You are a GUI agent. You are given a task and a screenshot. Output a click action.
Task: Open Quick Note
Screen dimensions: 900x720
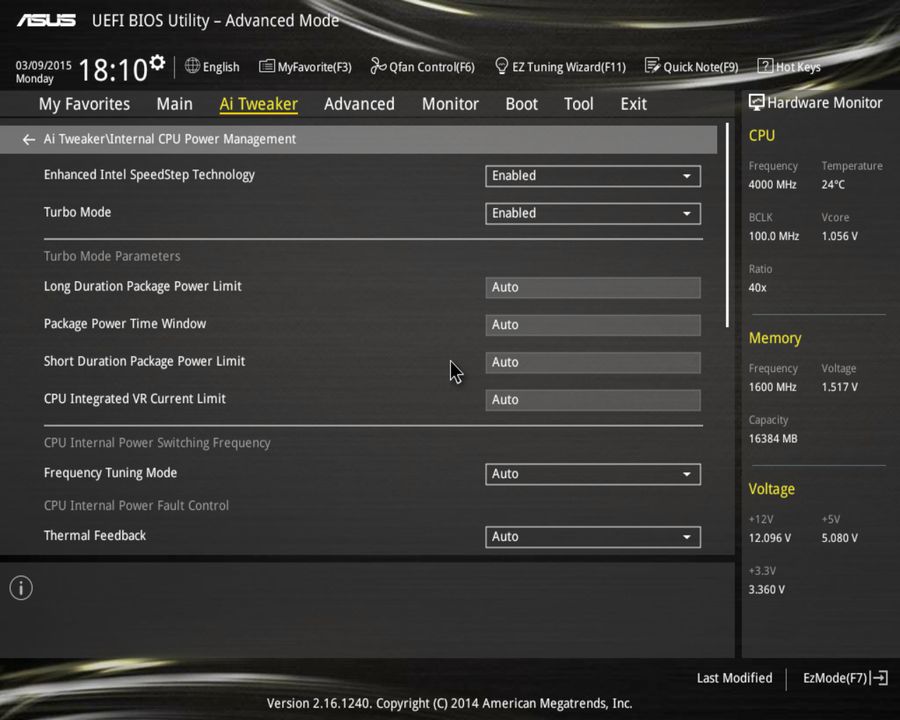click(692, 66)
